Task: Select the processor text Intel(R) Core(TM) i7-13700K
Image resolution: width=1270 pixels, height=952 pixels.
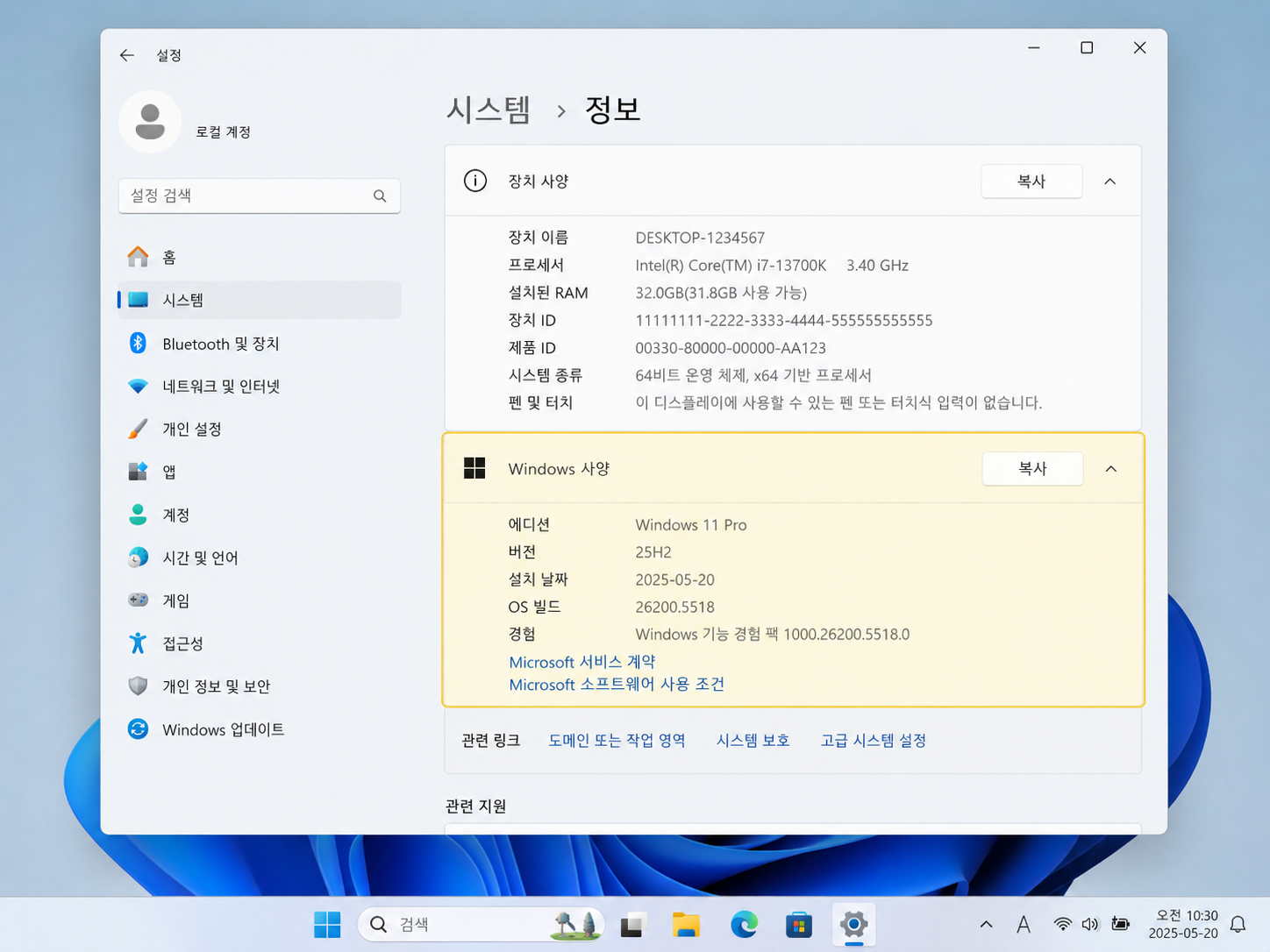Action: tap(731, 265)
